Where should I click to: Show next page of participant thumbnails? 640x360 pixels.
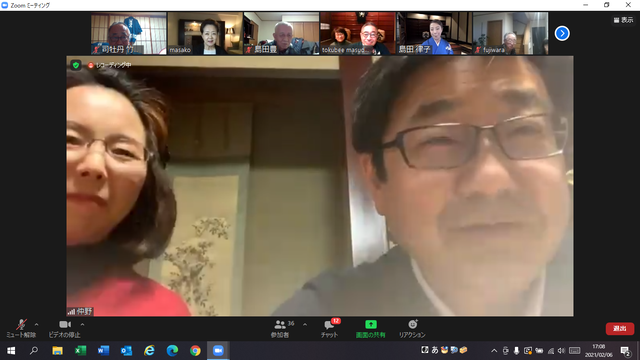[x=562, y=33]
